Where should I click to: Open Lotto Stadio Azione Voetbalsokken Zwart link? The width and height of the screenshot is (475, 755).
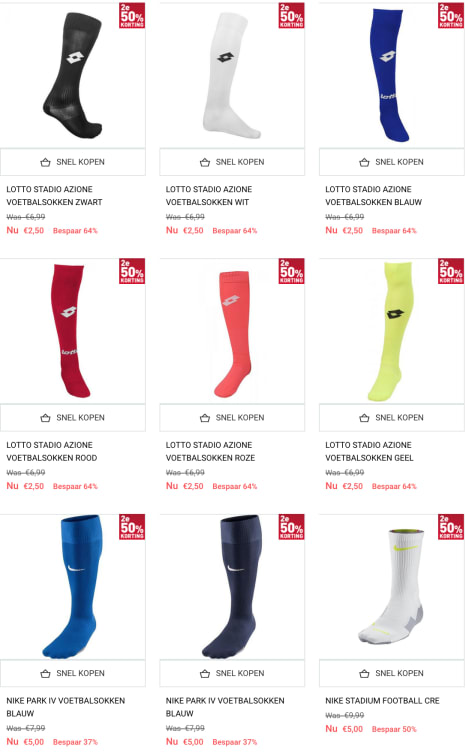pyautogui.click(x=54, y=196)
